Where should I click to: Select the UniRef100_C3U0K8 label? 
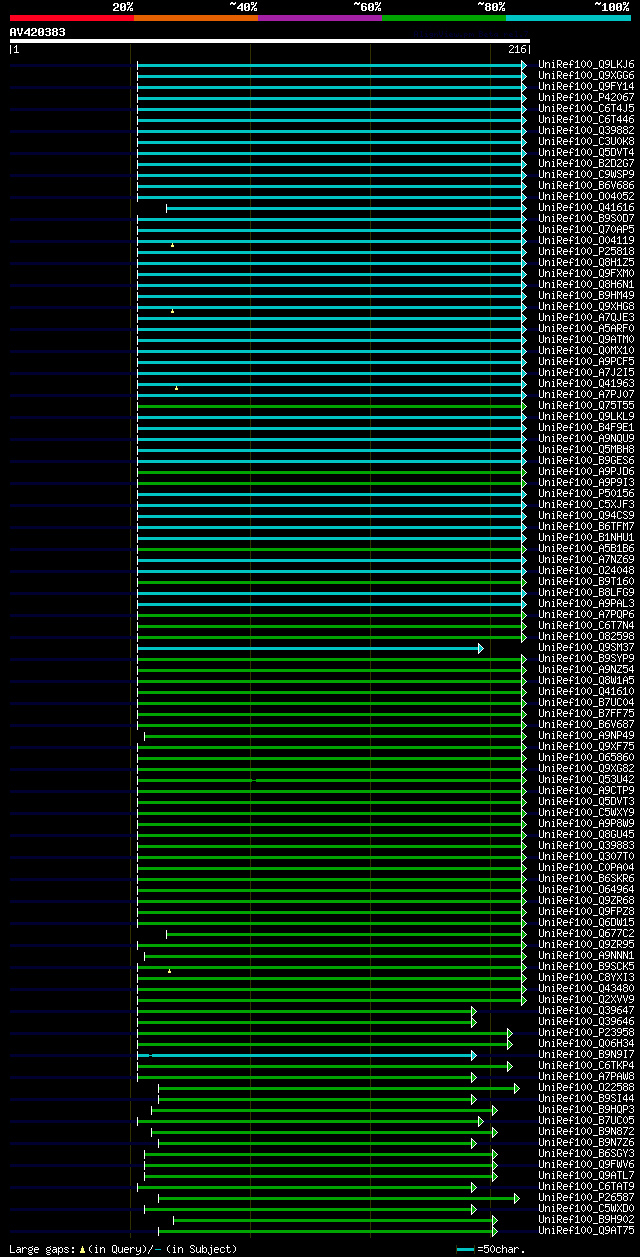pos(586,141)
